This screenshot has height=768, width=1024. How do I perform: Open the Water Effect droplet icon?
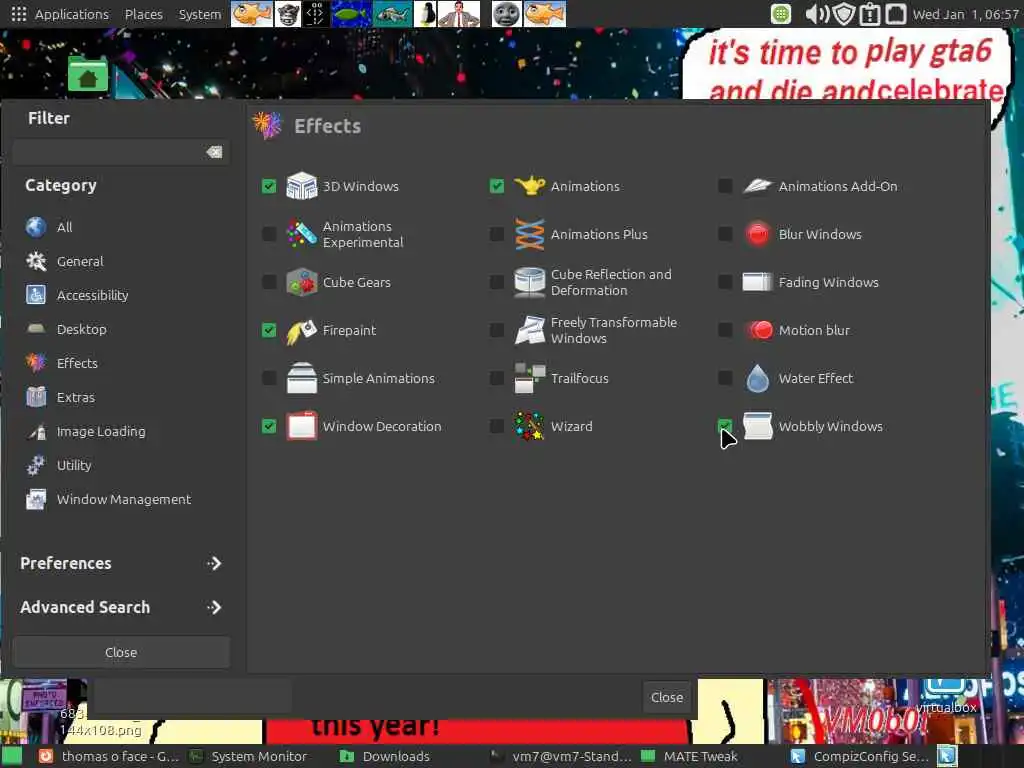[758, 378]
